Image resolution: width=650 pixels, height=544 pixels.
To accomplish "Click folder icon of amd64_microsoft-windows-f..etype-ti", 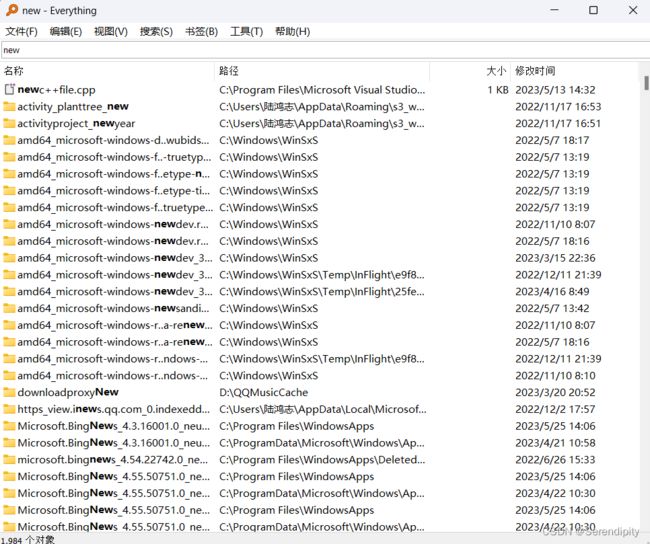I will (x=9, y=191).
